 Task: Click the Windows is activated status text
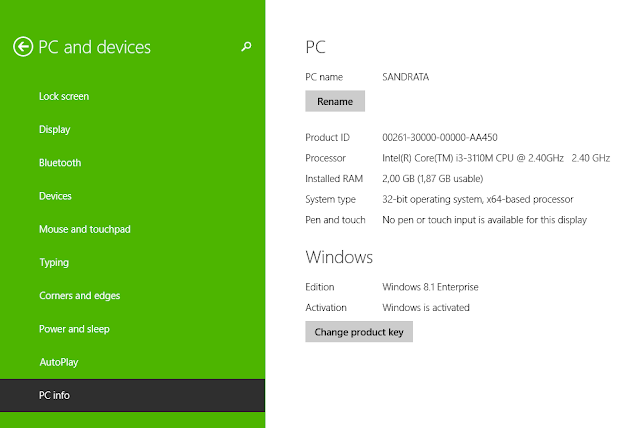(426, 308)
